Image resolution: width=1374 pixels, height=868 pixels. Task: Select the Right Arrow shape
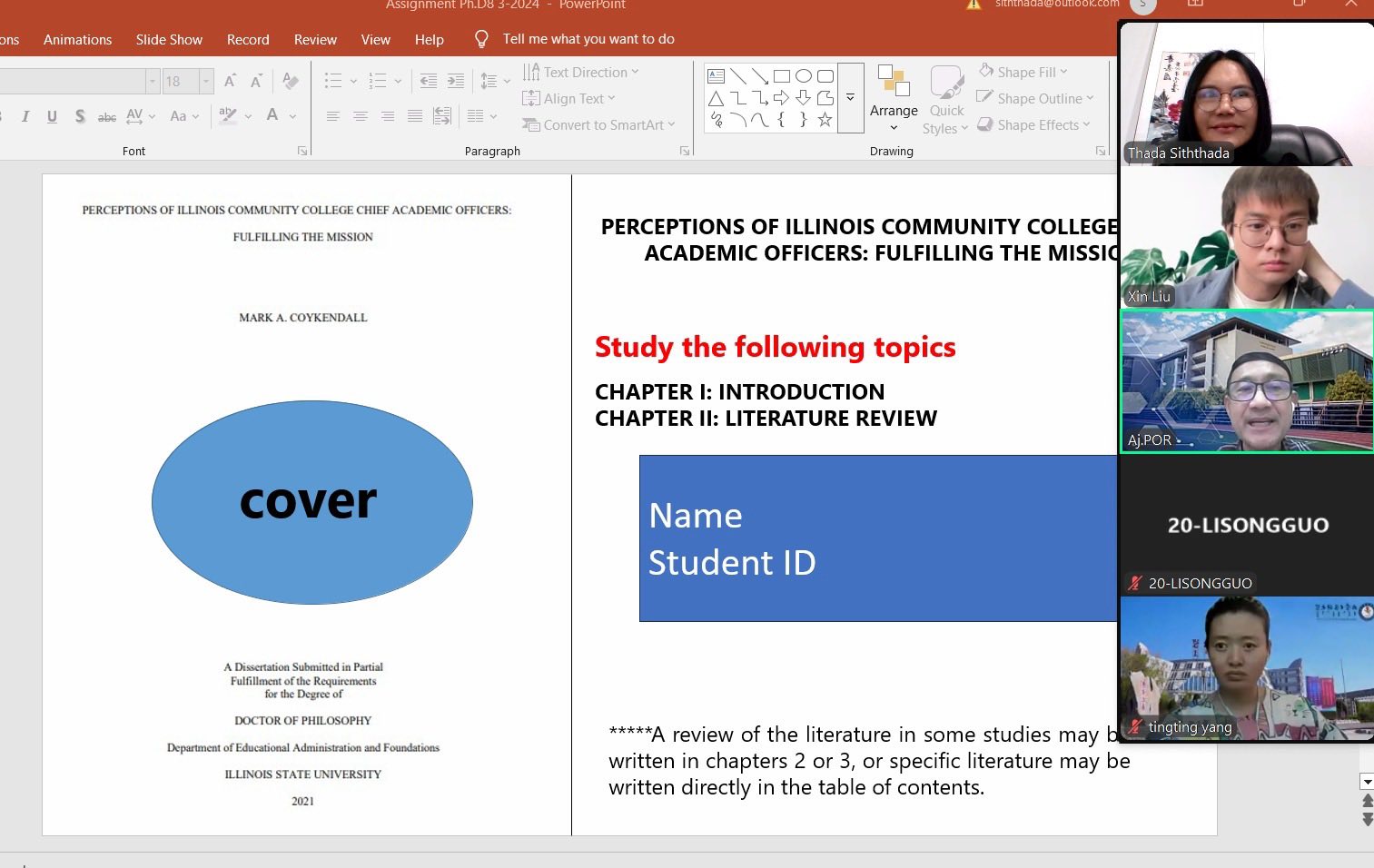(781, 98)
